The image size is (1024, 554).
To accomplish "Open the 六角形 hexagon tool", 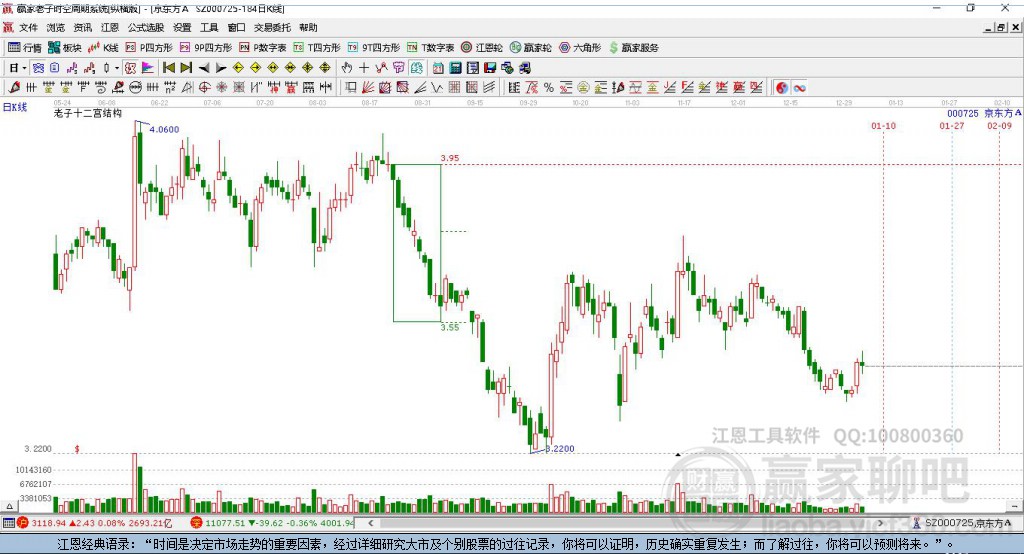I will [x=580, y=48].
